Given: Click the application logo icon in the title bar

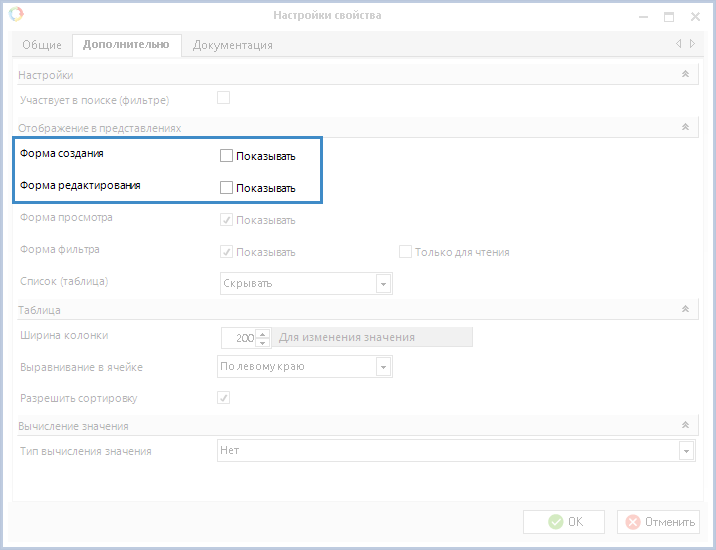Looking at the screenshot, I should 16,15.
